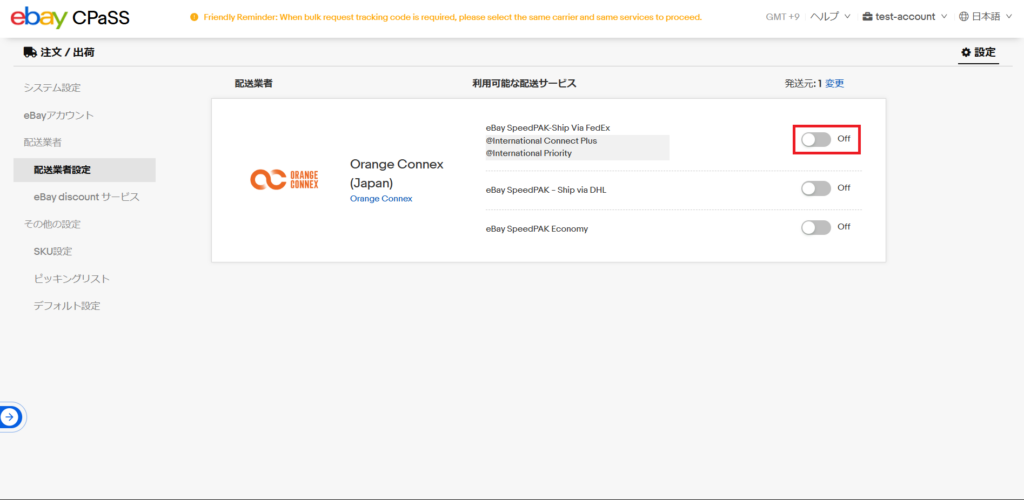Select SKU設定 in sidebar
The width and height of the screenshot is (1024, 500).
coord(53,251)
